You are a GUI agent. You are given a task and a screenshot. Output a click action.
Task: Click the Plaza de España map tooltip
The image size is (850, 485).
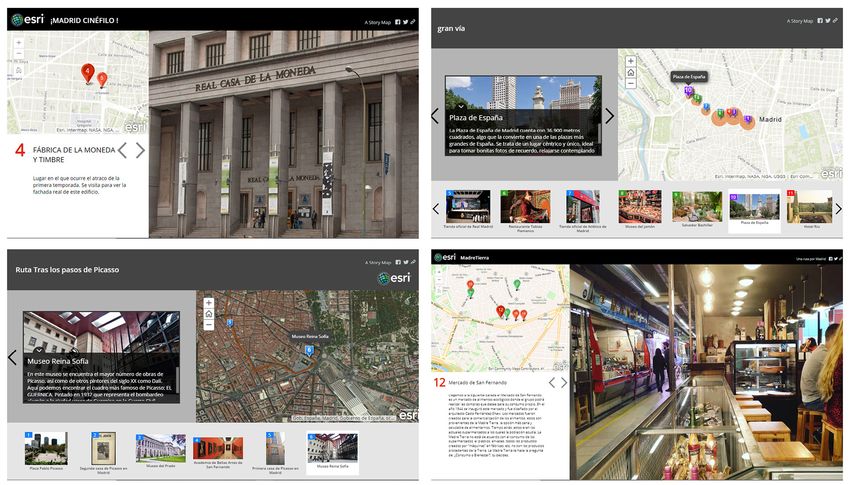(x=688, y=77)
